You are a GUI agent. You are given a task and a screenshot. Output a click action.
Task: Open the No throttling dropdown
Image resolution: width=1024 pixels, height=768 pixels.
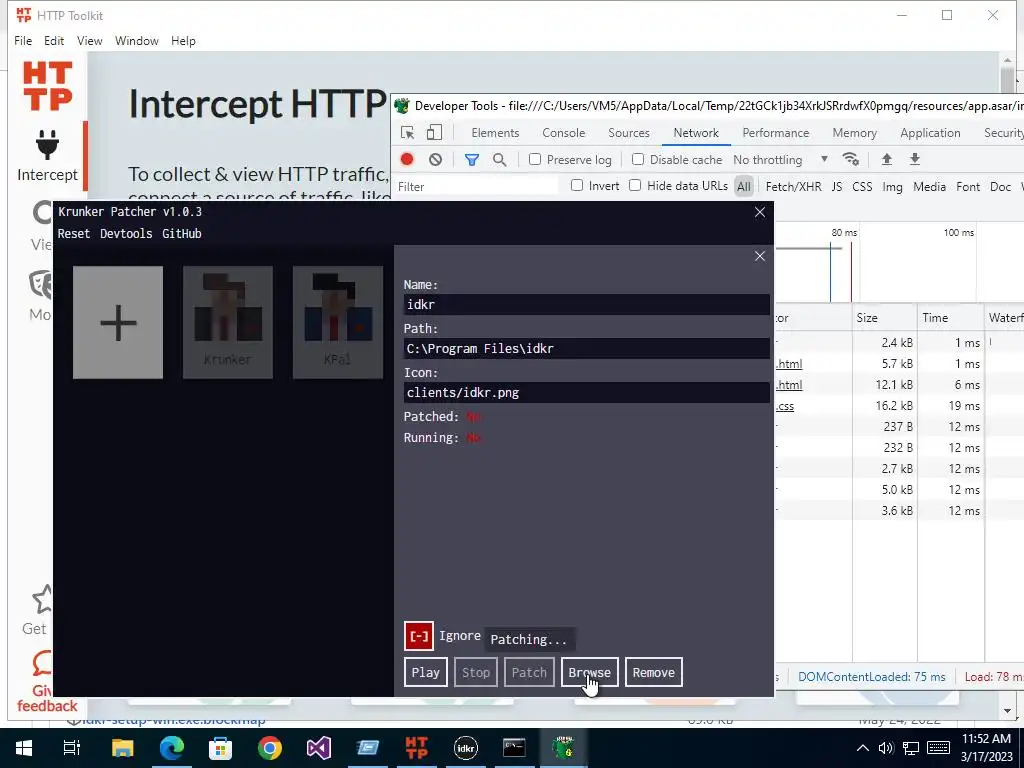tap(780, 159)
